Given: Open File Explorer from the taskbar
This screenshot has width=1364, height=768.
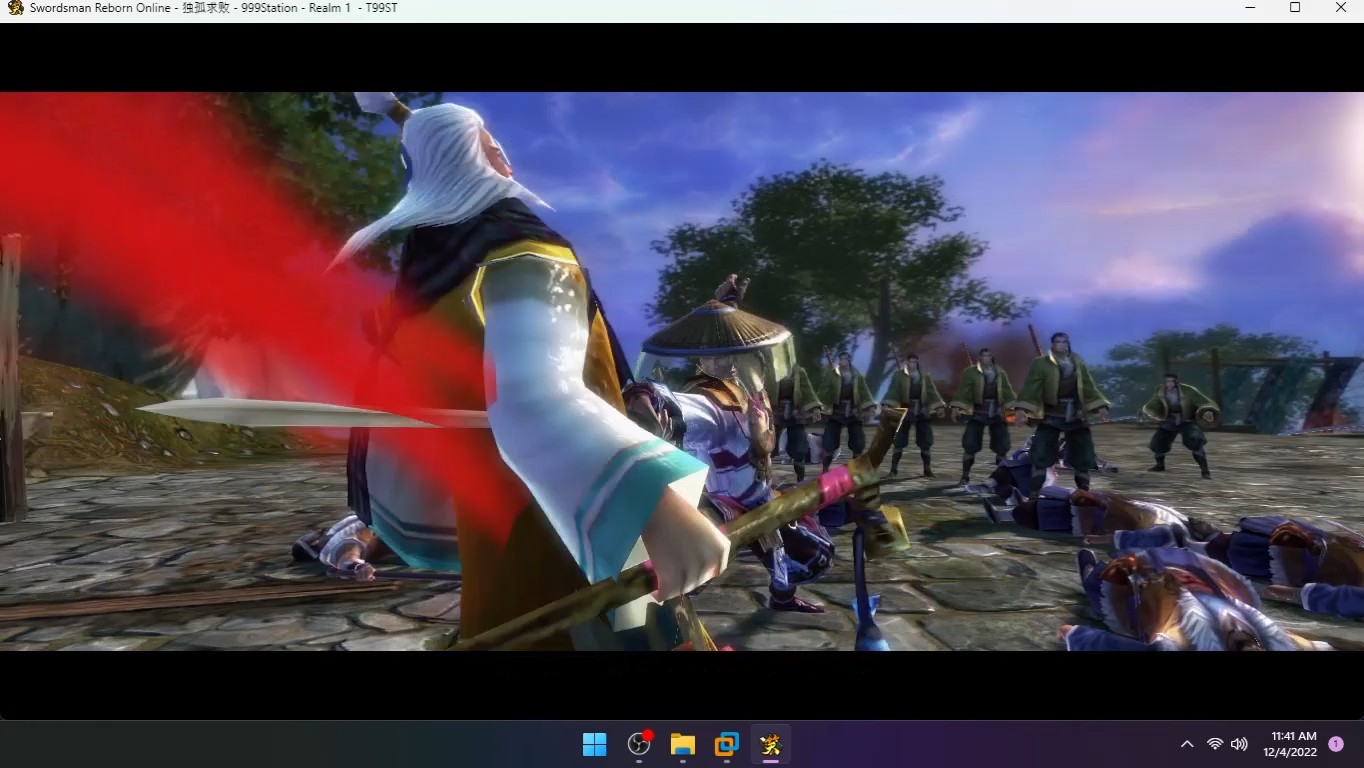Looking at the screenshot, I should (683, 744).
